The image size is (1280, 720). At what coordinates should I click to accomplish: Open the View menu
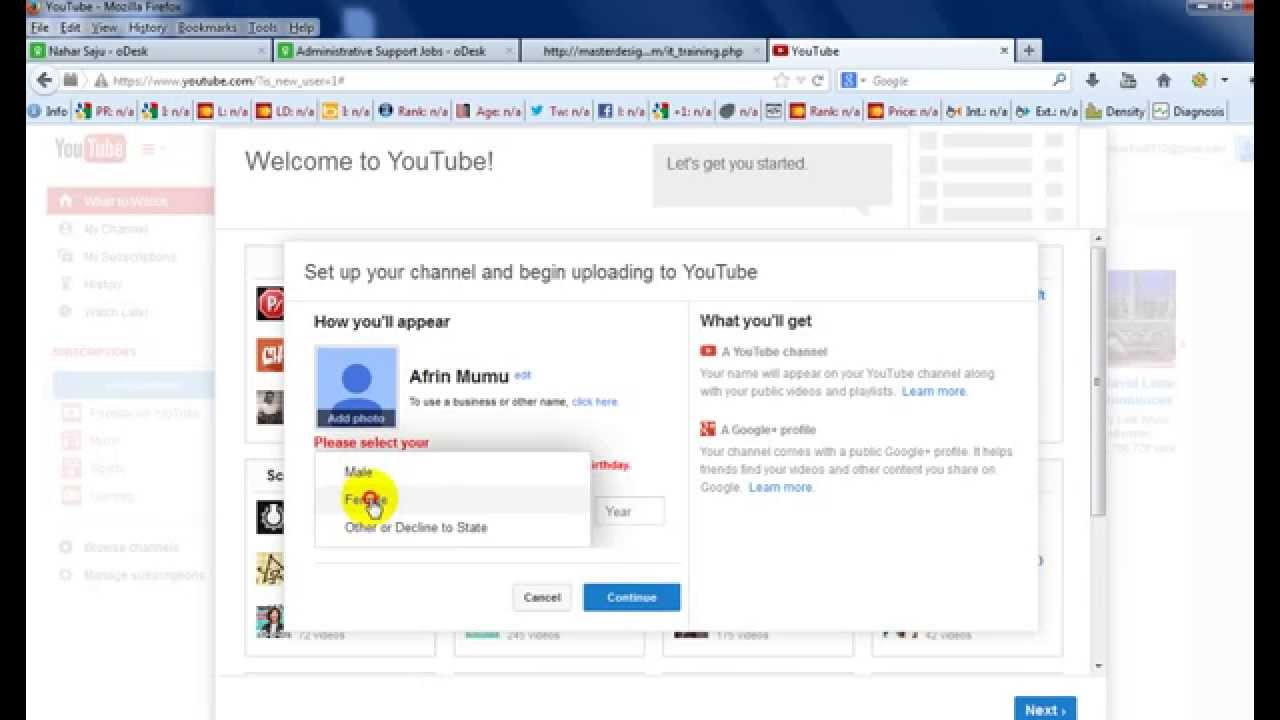coord(104,28)
